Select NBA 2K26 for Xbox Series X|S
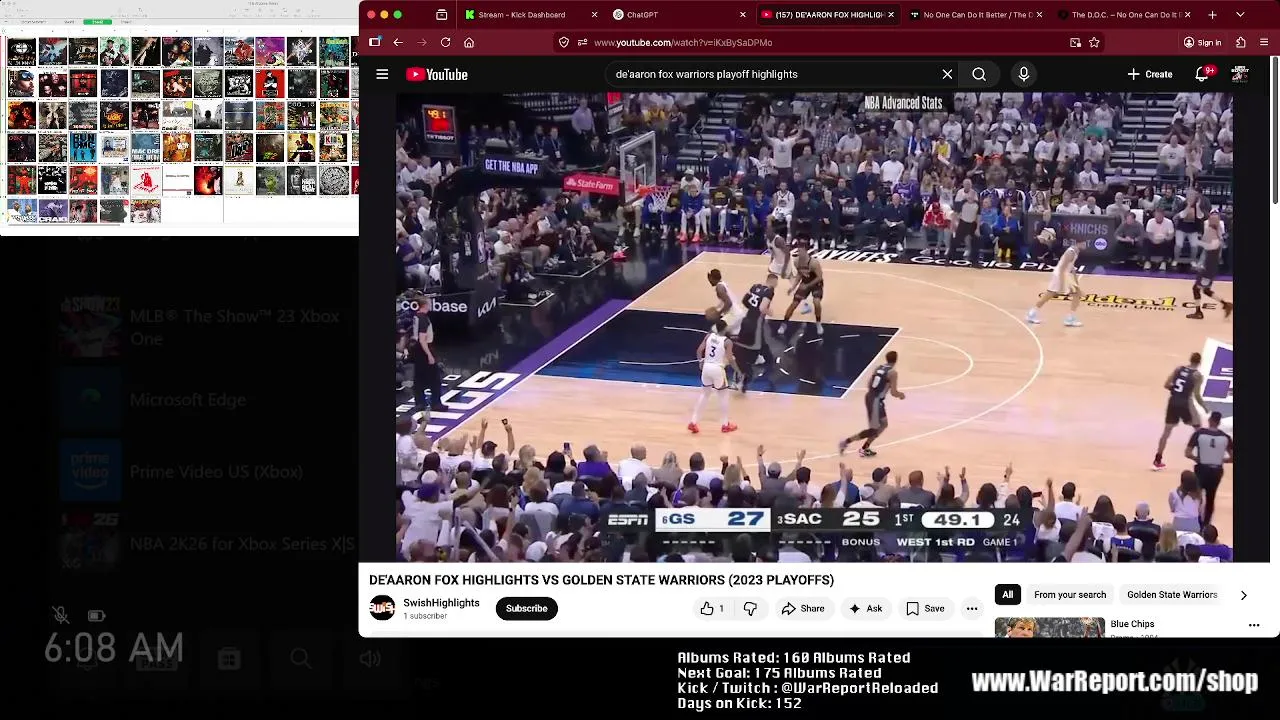This screenshot has width=1280, height=720. 207,544
